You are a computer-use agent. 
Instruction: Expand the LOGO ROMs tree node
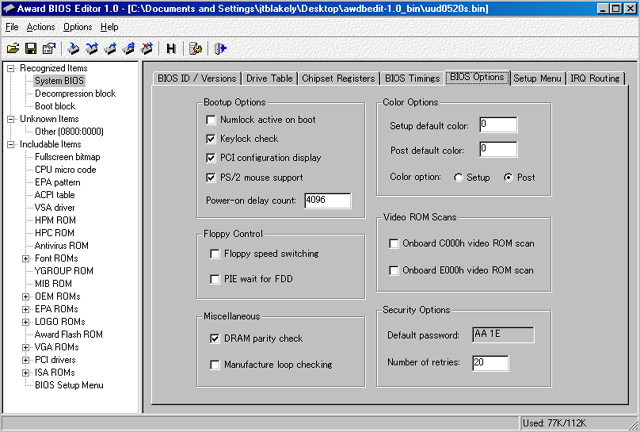[25, 321]
